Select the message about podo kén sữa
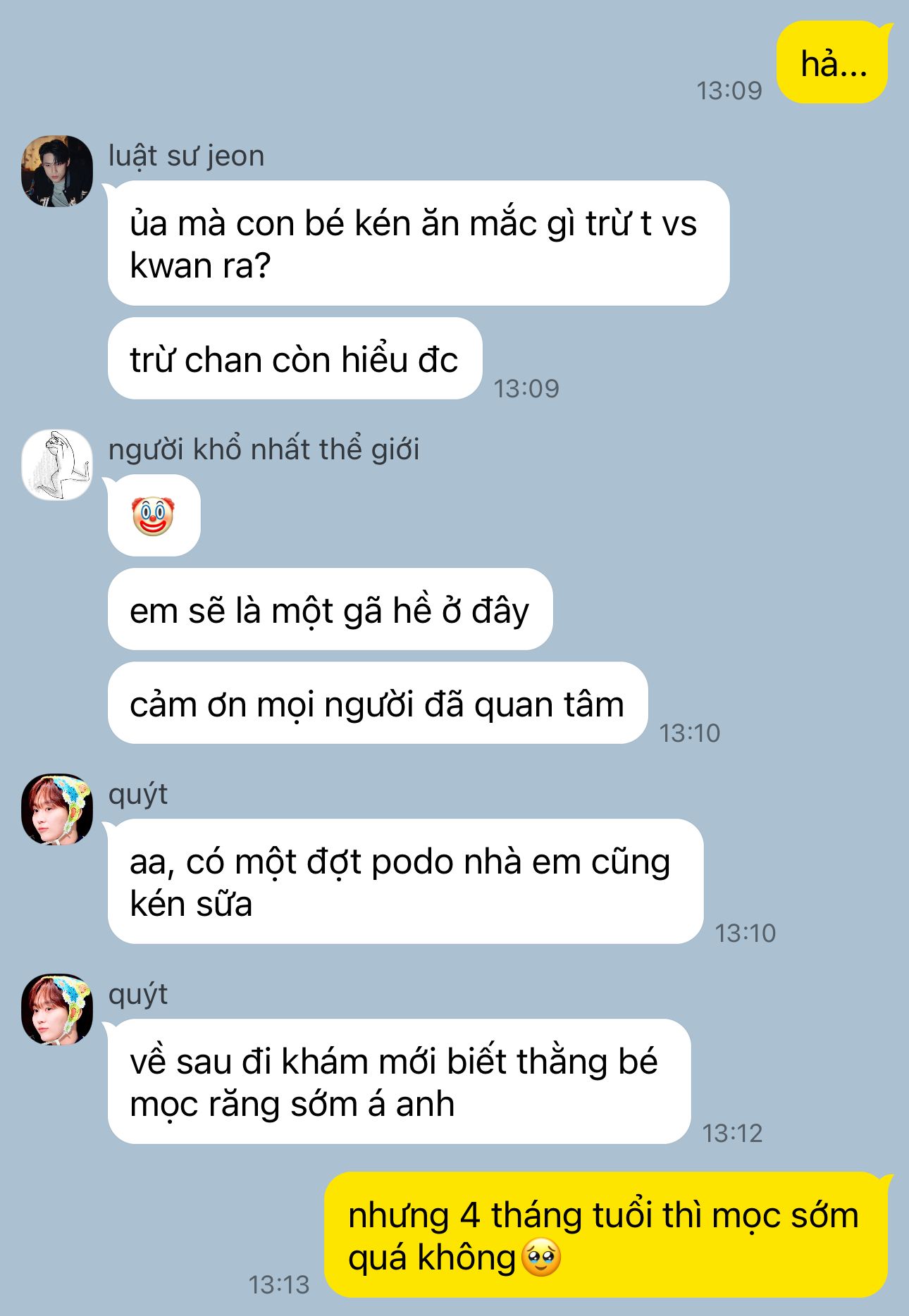The image size is (909, 1316). pyautogui.click(x=406, y=881)
